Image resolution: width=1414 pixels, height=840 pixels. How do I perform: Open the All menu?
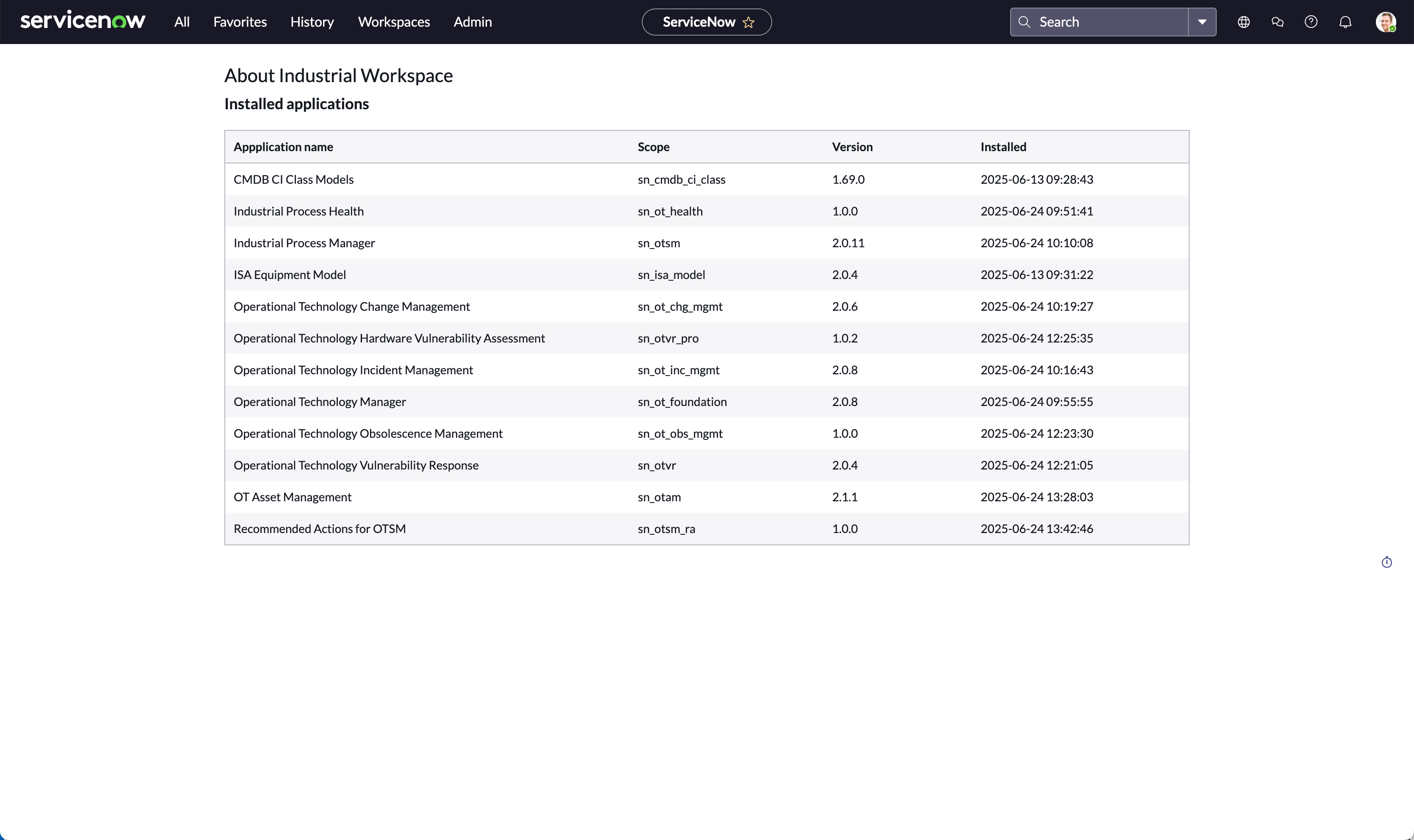point(182,22)
